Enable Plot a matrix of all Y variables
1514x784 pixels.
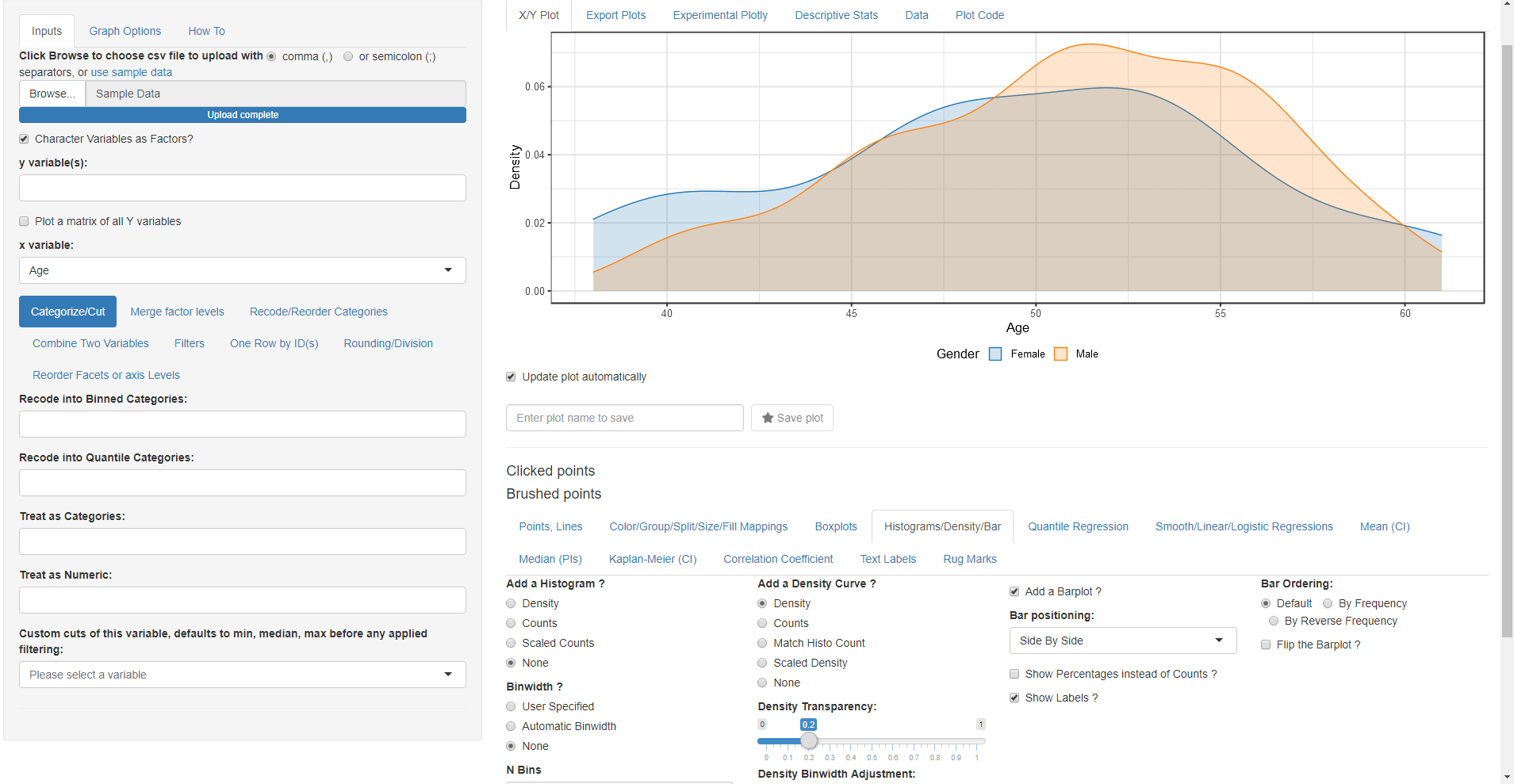(24, 221)
